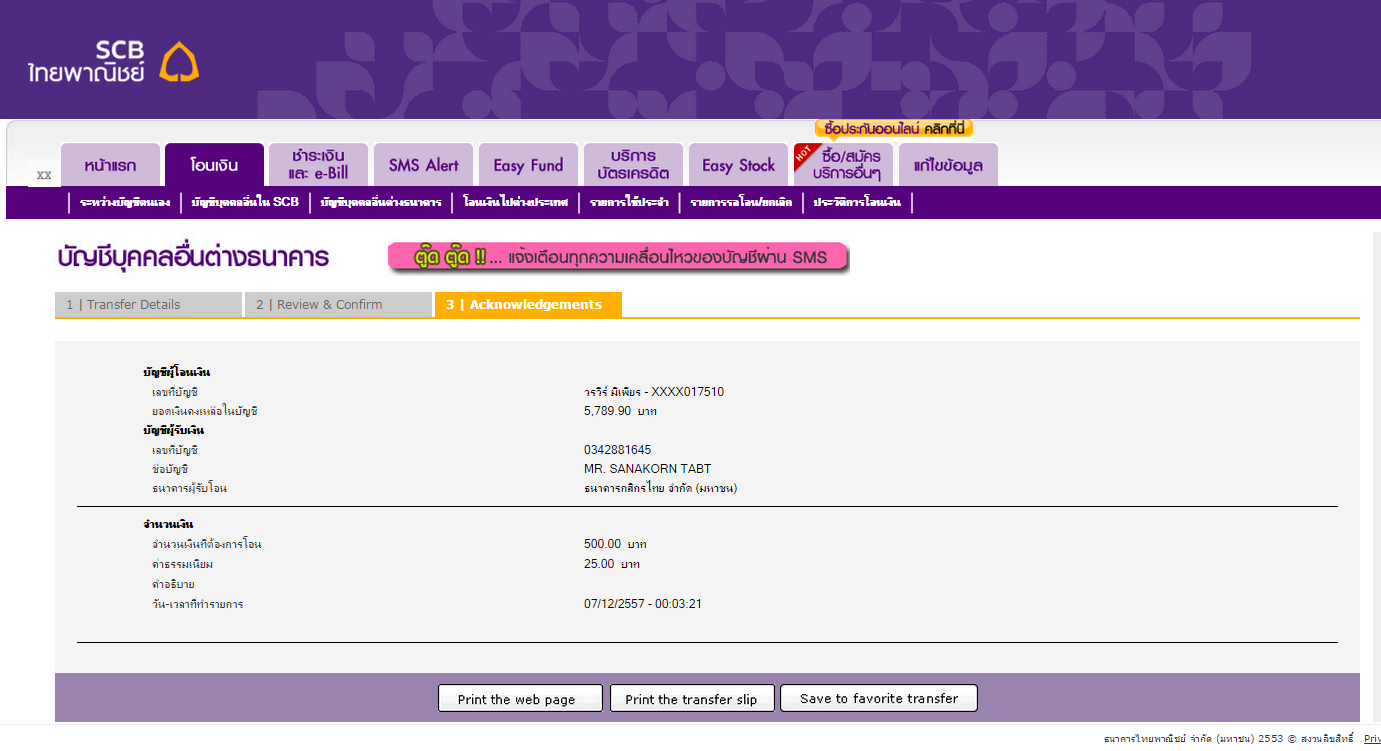Click the SMS account alert promo banner
1381x751 pixels.
pyautogui.click(x=618, y=257)
